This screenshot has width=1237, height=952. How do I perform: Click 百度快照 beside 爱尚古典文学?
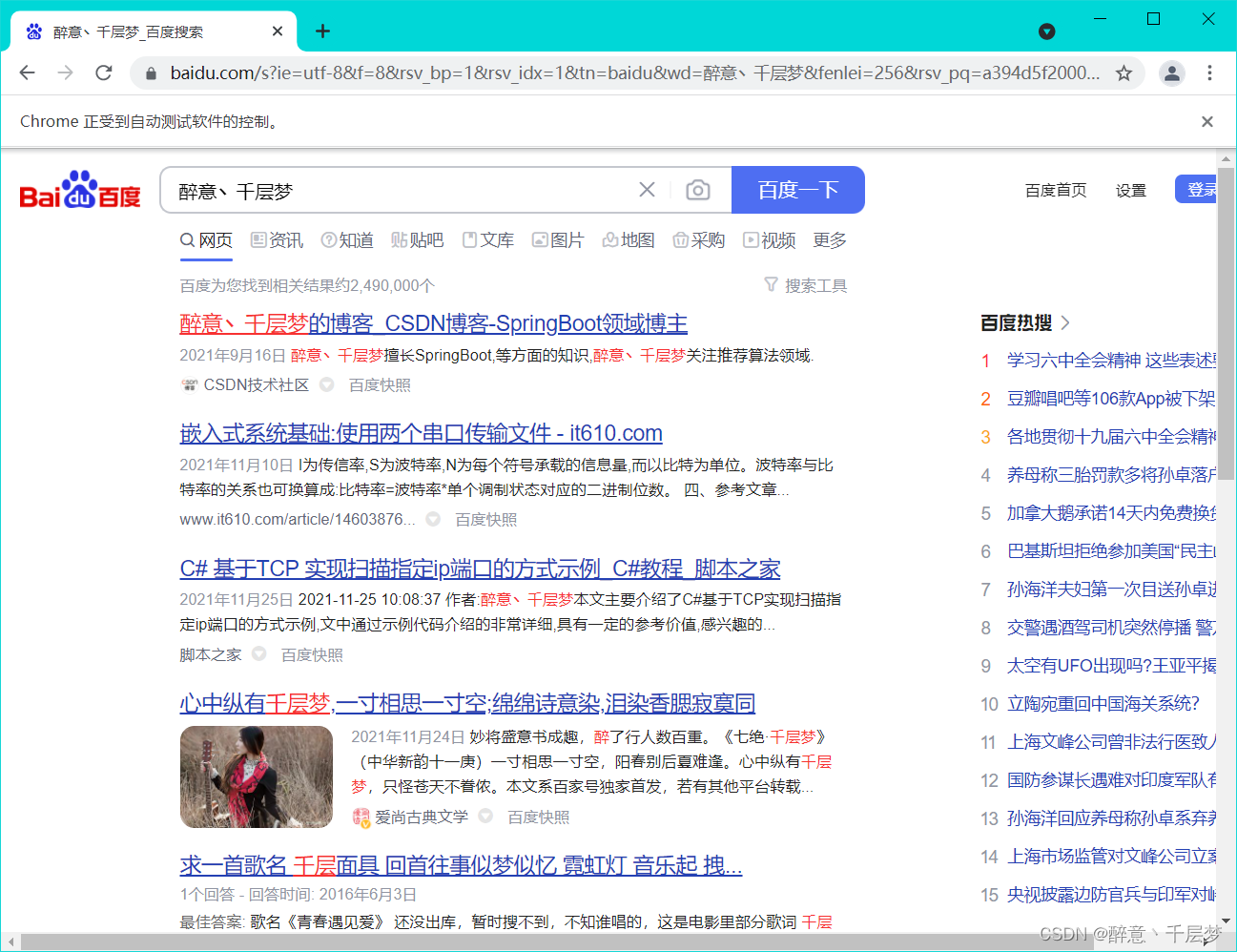[539, 817]
